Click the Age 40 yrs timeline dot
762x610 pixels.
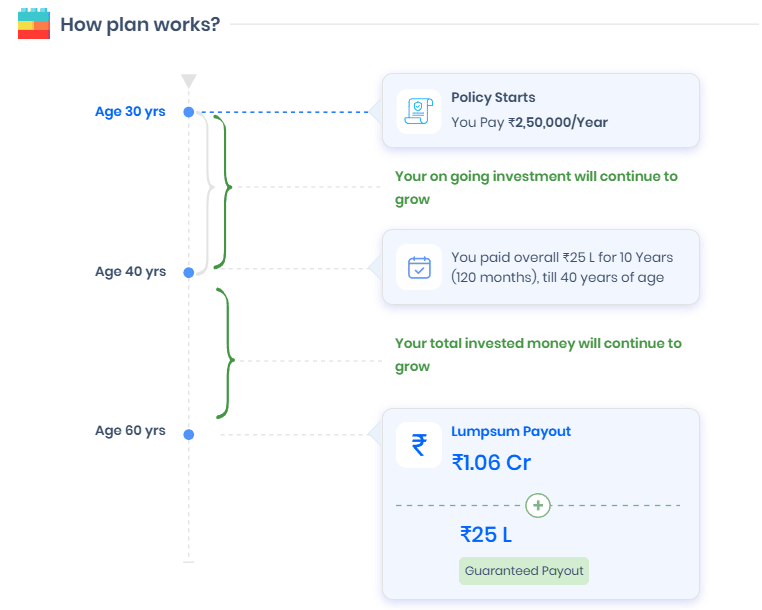point(189,272)
